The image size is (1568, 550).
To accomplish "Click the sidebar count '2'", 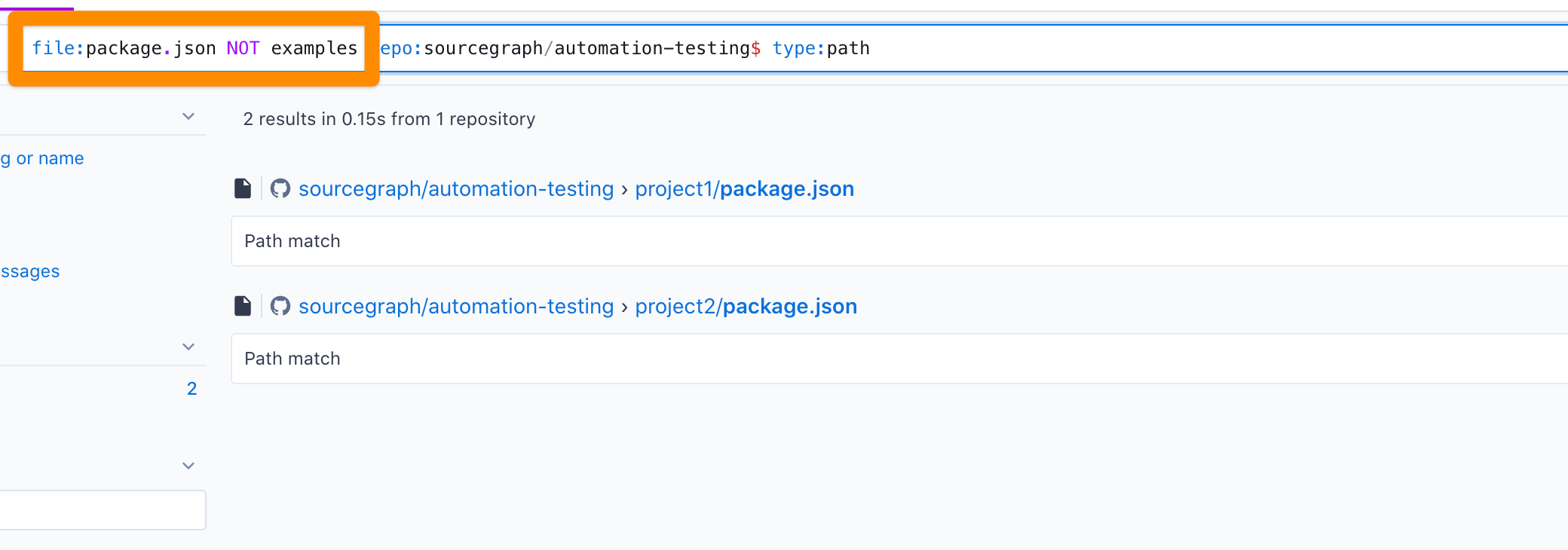I will (x=191, y=389).
